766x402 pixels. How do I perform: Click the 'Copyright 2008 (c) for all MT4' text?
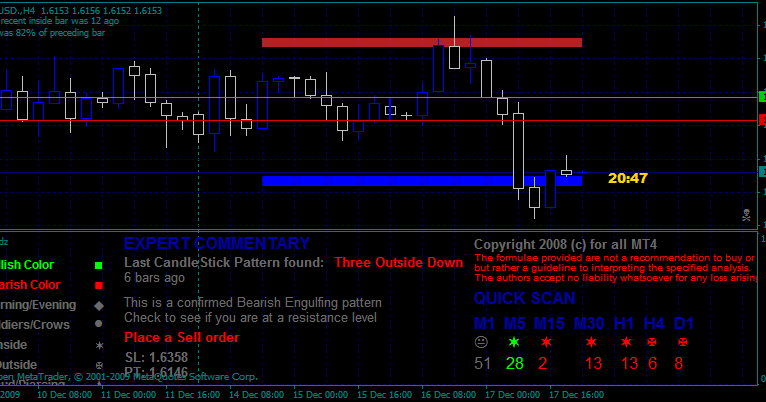point(565,245)
